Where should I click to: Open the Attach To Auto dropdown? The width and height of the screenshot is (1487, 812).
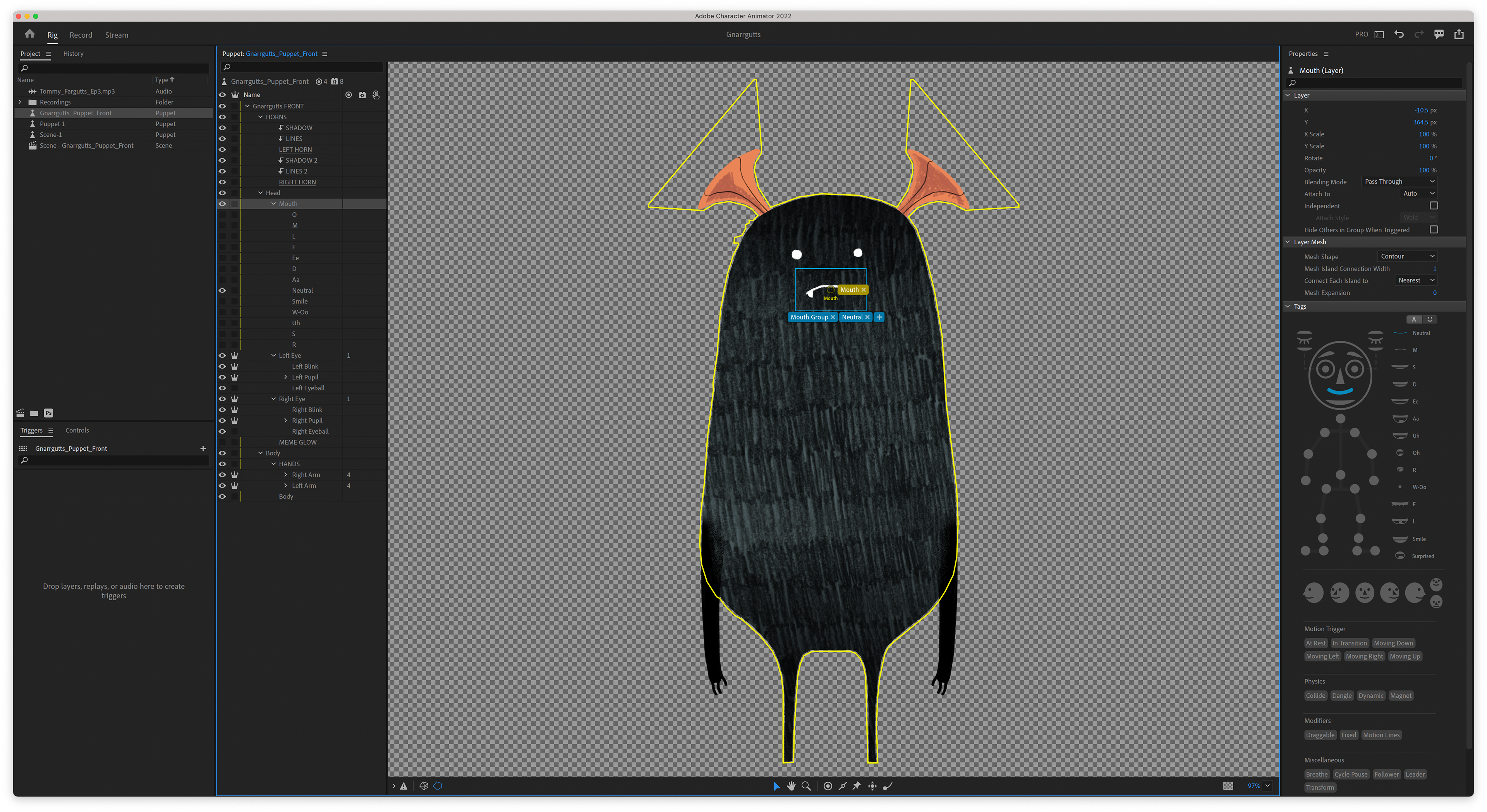1418,194
